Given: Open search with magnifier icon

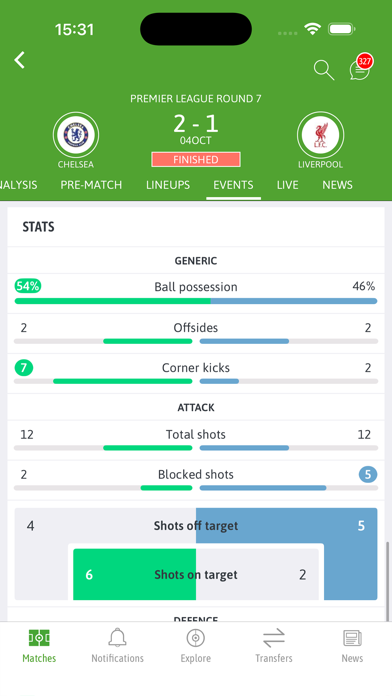Looking at the screenshot, I should (x=324, y=70).
